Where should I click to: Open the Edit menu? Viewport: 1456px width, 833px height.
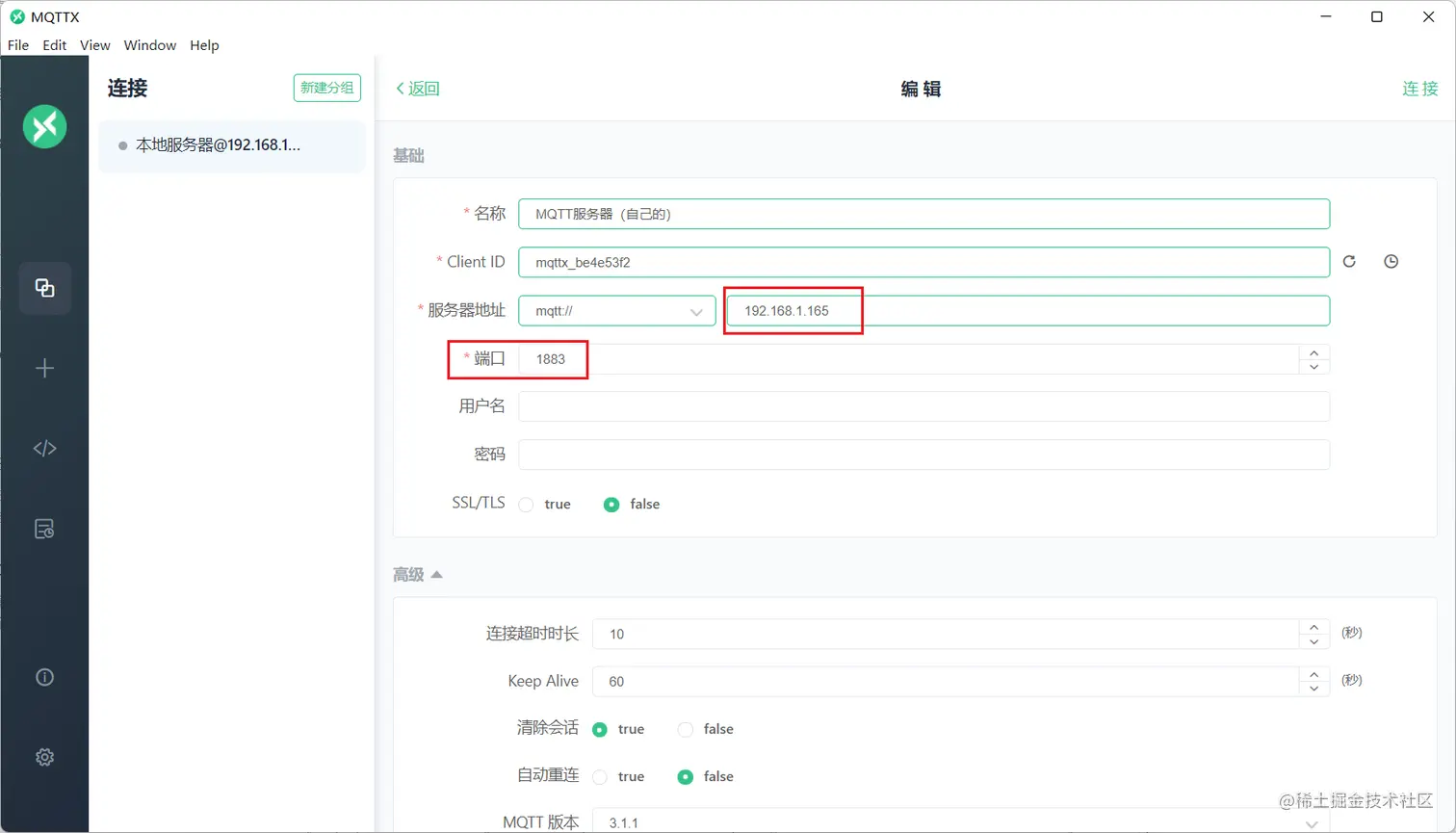[55, 45]
